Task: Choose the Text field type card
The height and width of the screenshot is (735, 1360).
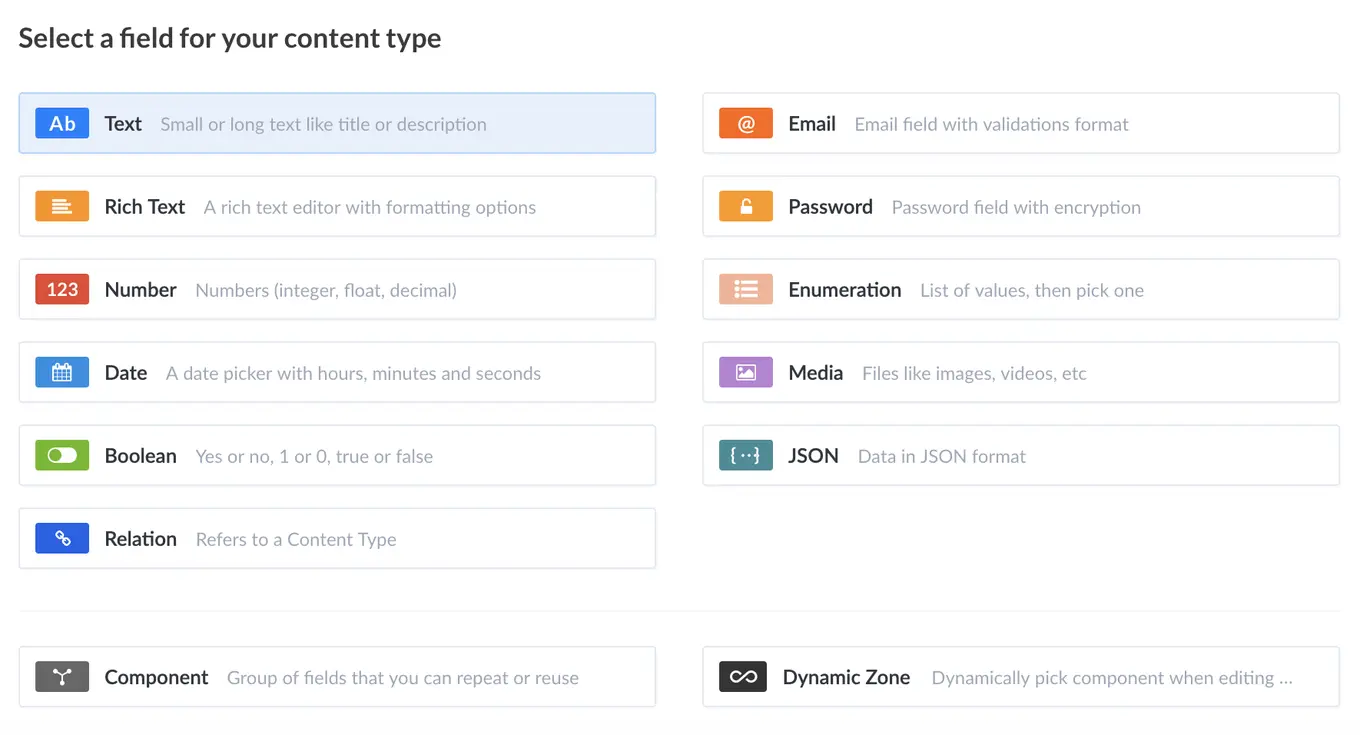Action: point(337,123)
